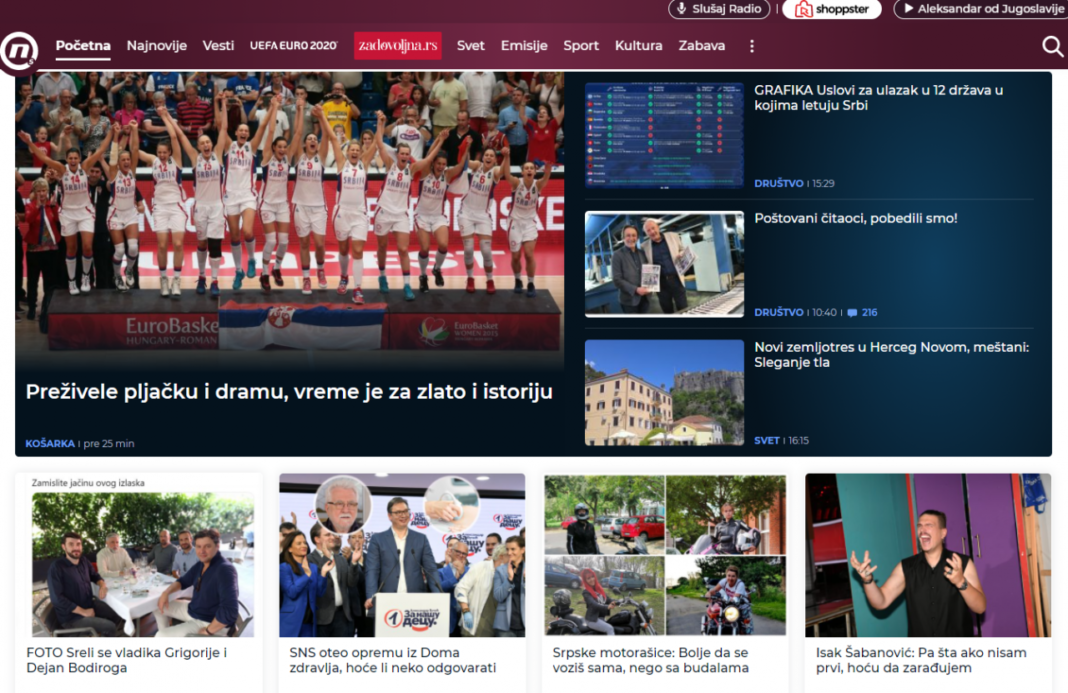This screenshot has width=1068, height=693.
Task: Click the Slušaj Radio button
Action: [x=718, y=9]
